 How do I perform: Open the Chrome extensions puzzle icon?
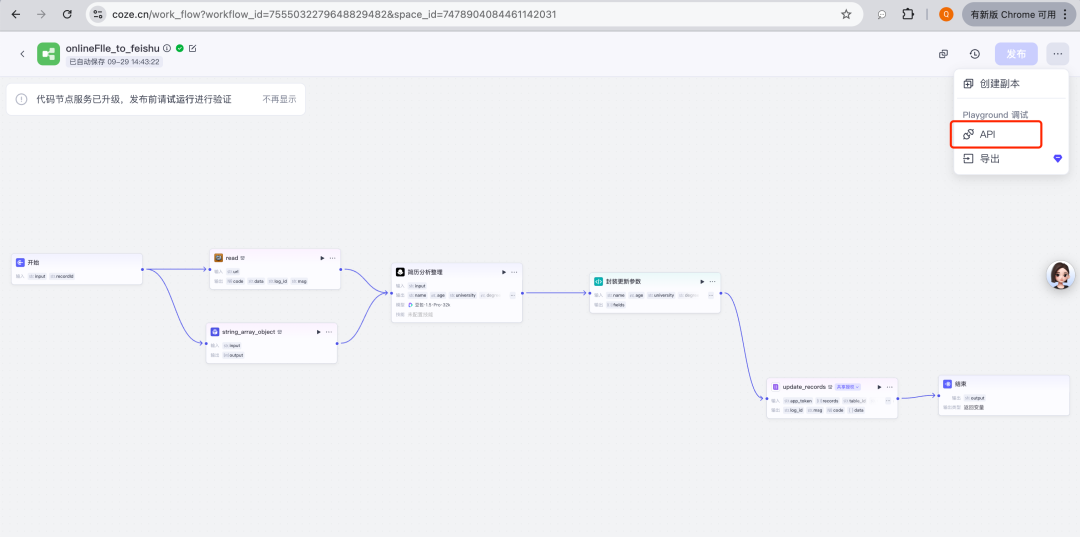[908, 15]
